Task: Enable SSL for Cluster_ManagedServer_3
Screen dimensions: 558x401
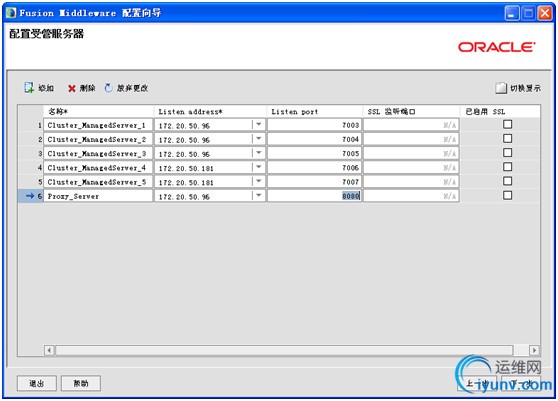Action: [x=507, y=153]
